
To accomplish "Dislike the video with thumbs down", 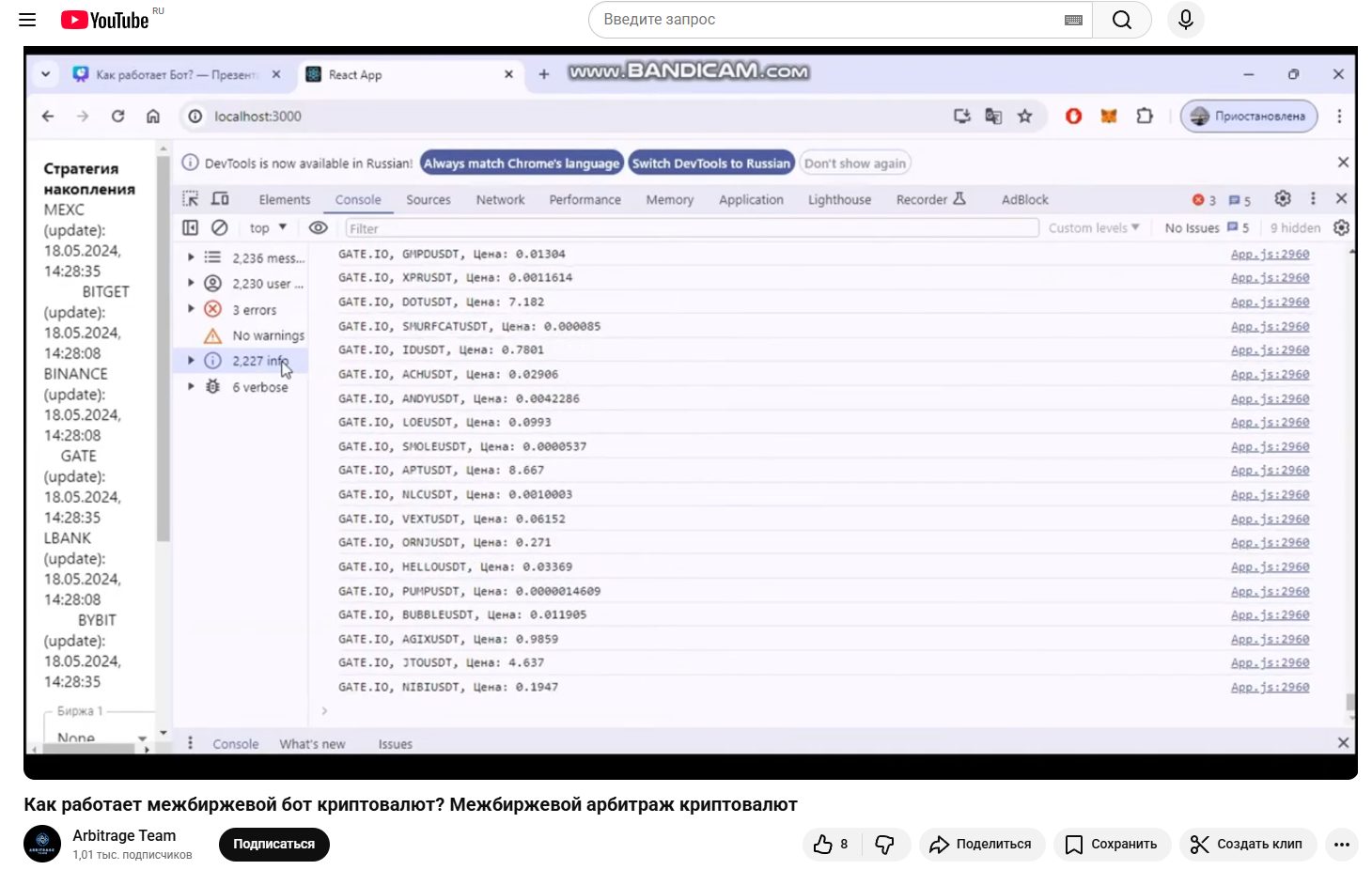I will click(885, 845).
